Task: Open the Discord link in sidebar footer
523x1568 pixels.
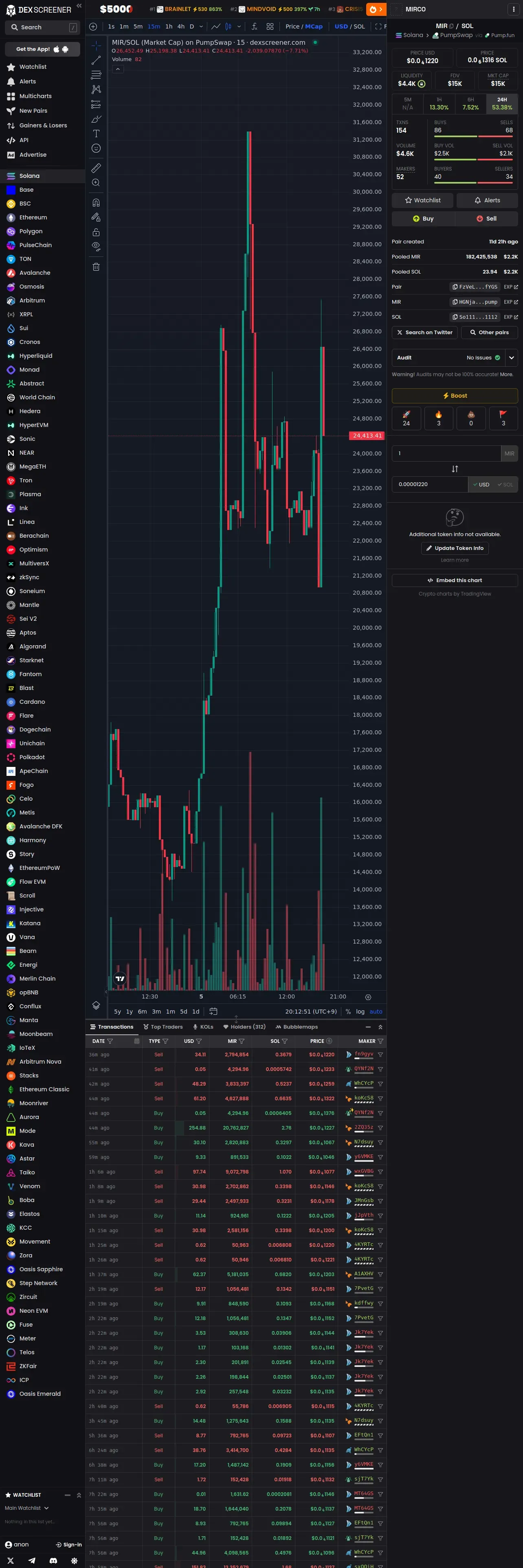Action: click(53, 1561)
